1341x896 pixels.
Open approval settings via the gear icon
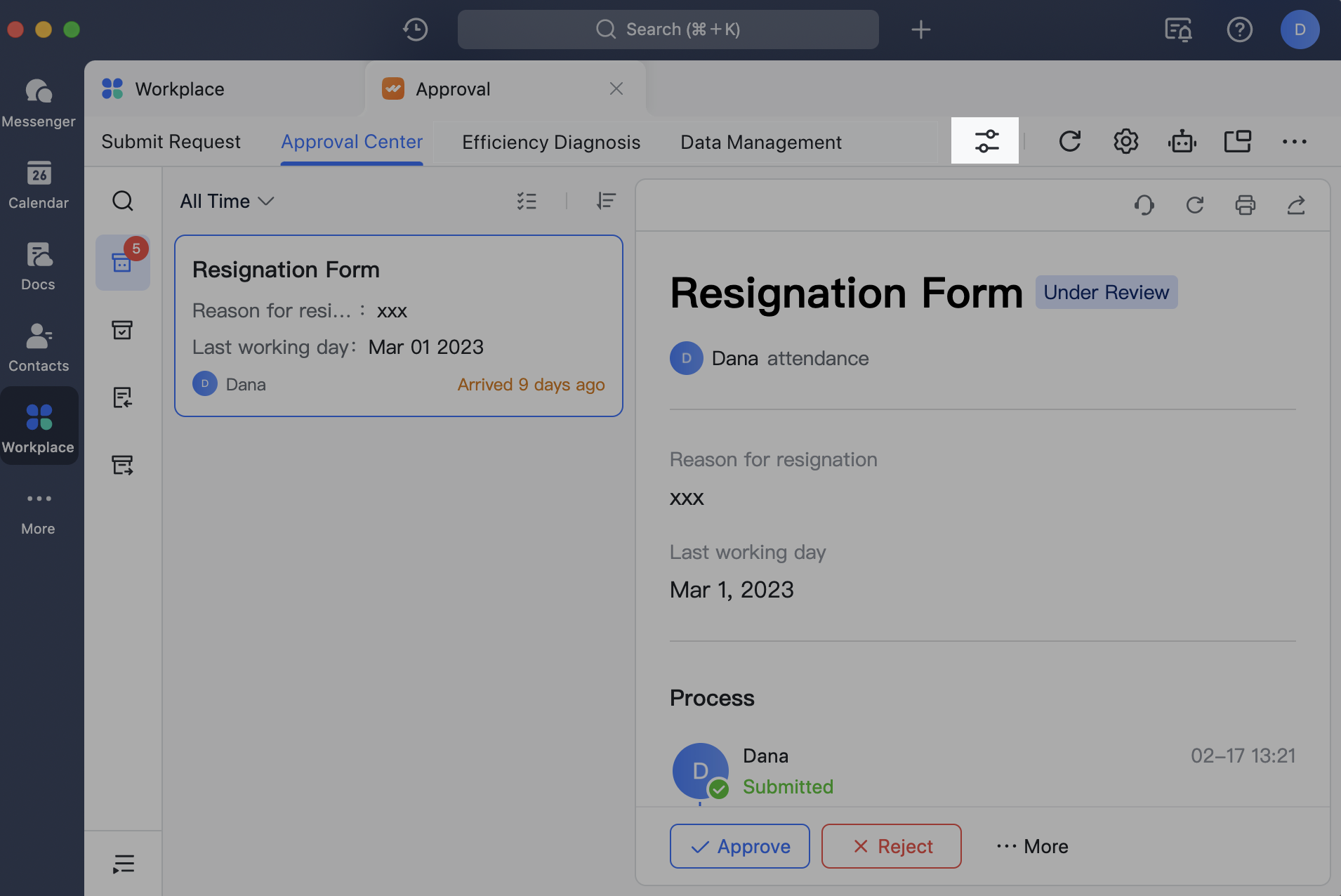tap(1125, 141)
